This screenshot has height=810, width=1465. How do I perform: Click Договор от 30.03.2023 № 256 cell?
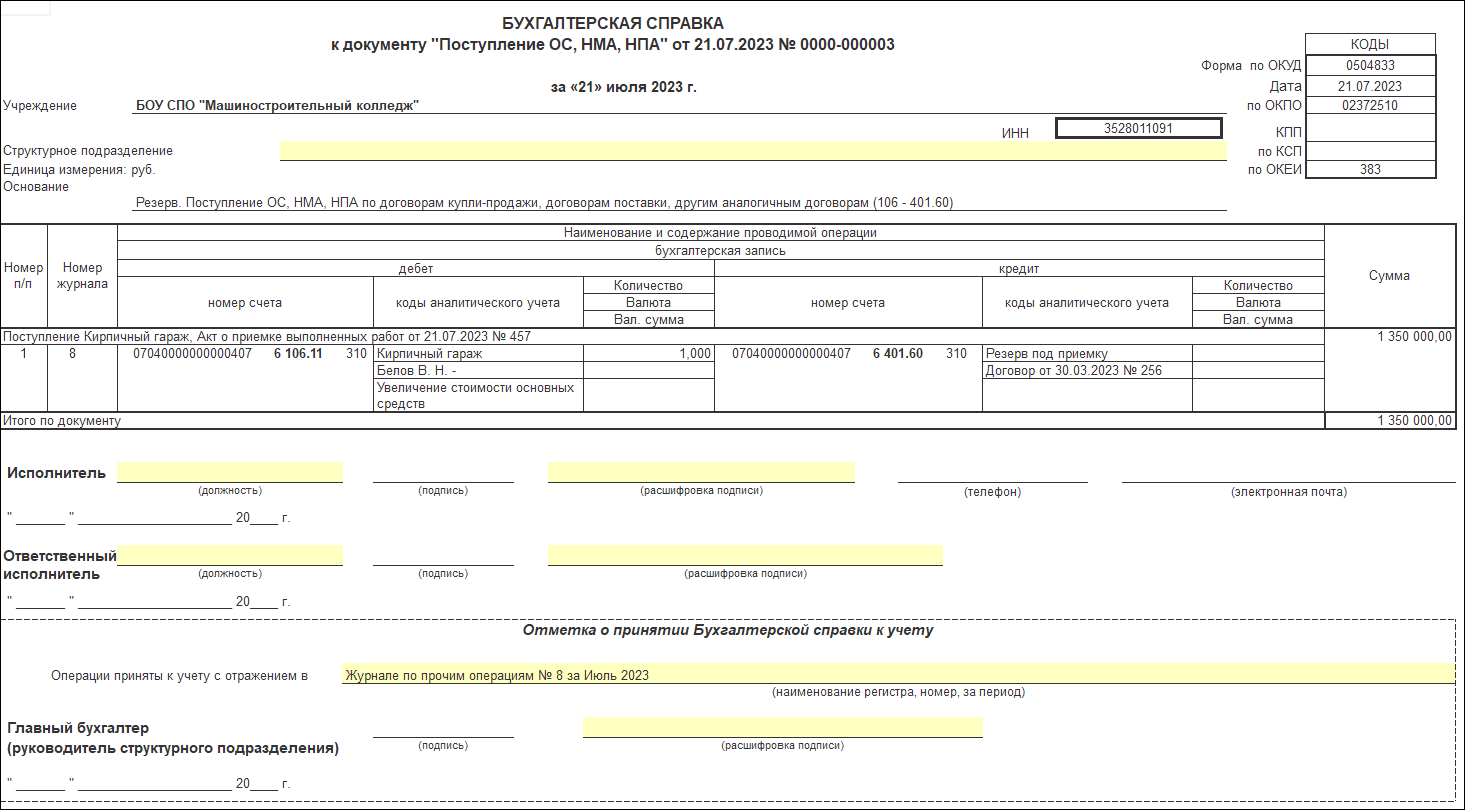coord(1087,371)
